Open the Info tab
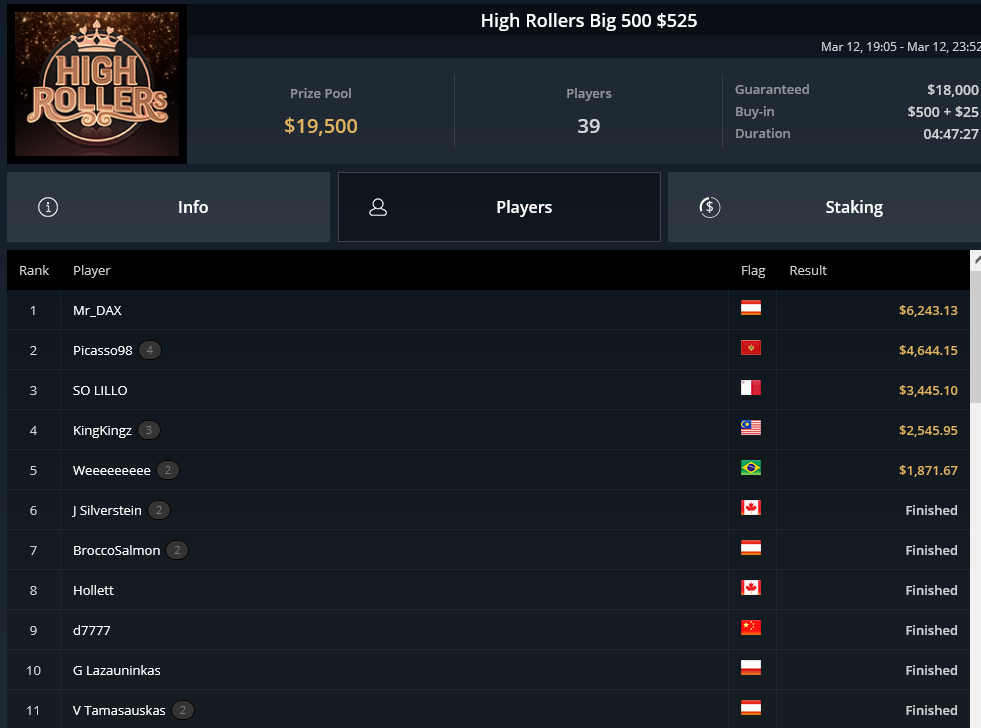 (x=168, y=207)
